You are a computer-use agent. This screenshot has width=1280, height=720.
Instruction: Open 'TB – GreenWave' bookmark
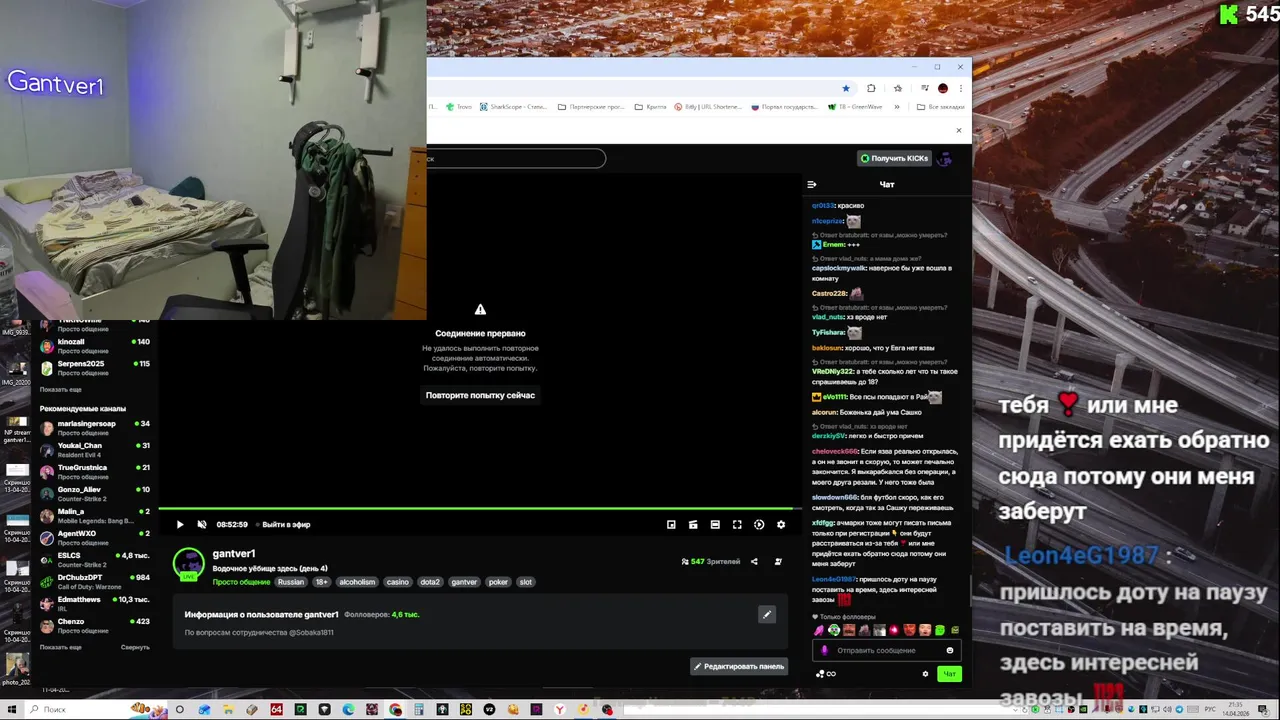tap(855, 107)
